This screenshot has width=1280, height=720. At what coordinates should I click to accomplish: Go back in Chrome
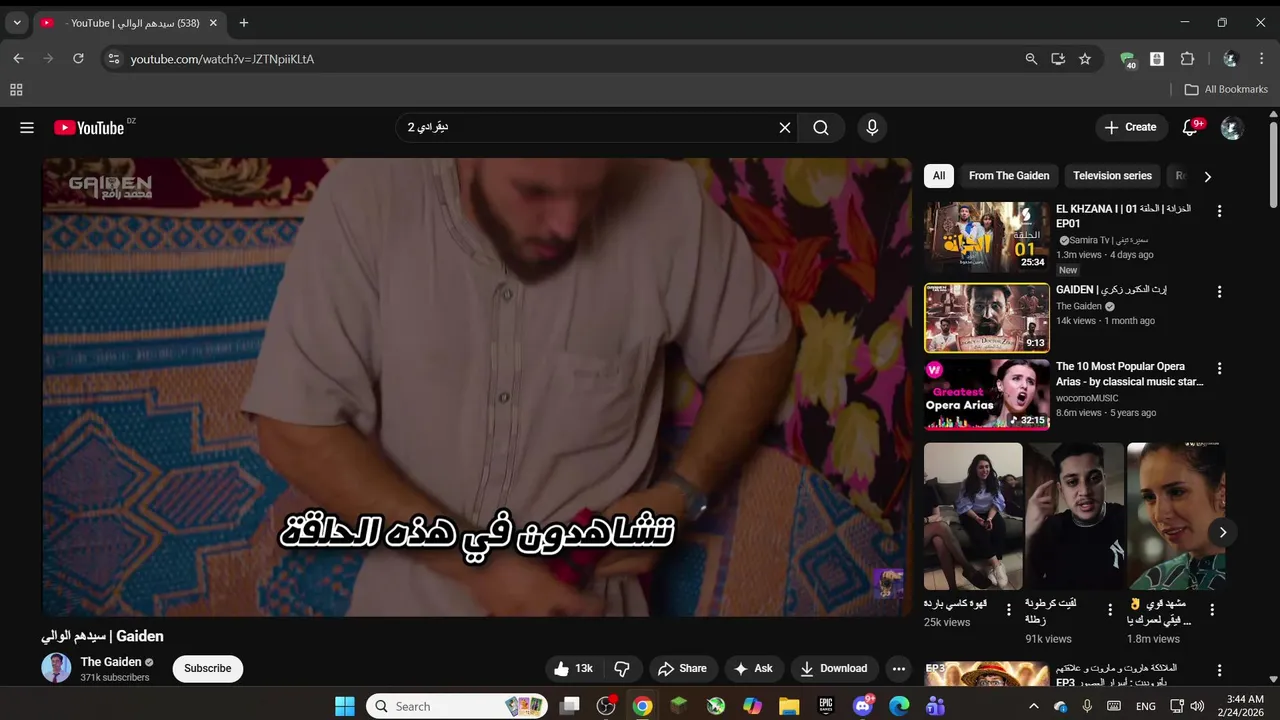point(18,59)
